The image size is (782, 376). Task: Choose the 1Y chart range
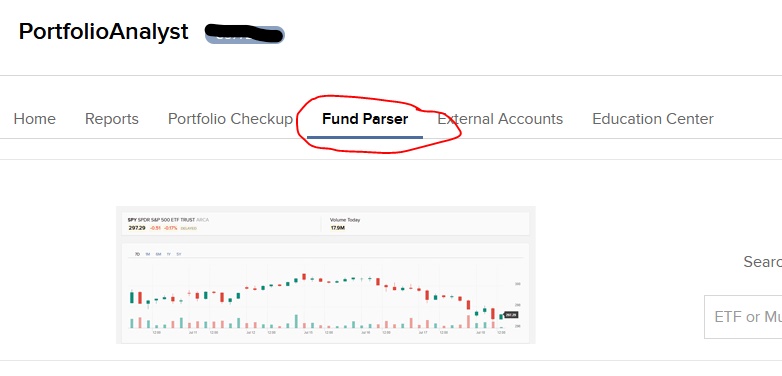(169, 254)
